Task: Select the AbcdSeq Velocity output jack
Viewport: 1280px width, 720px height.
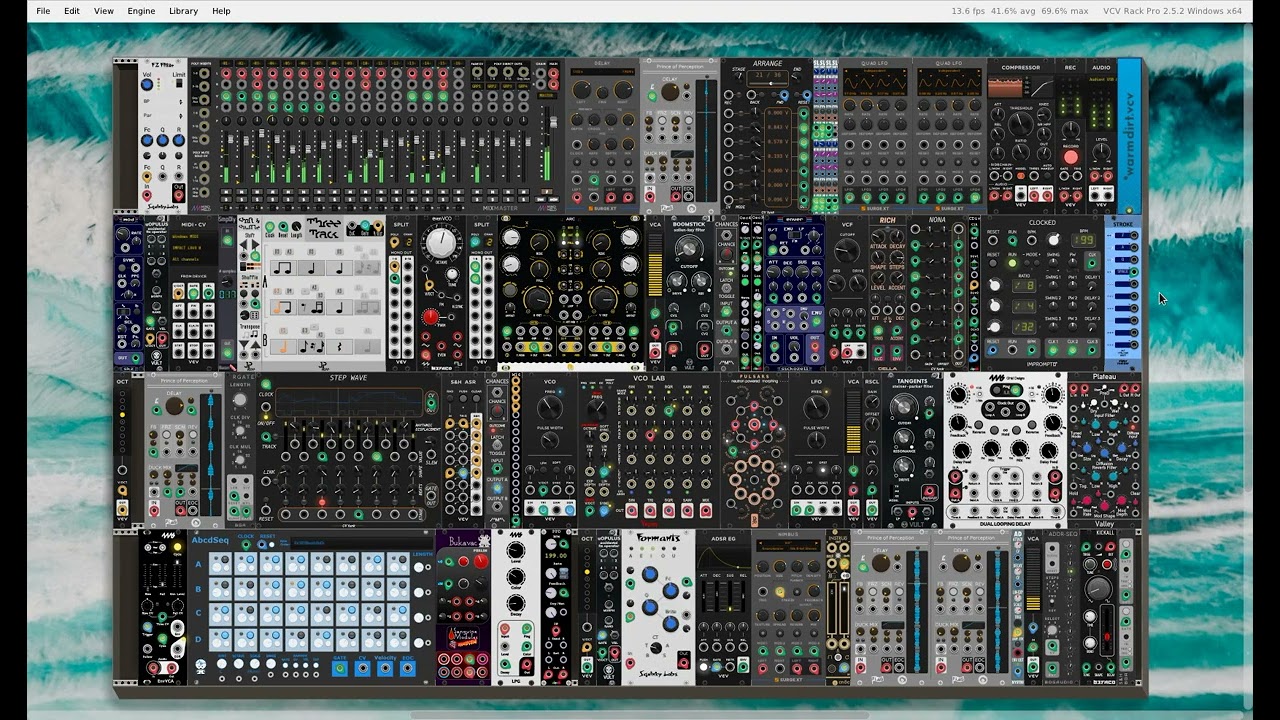Action: click(385, 669)
